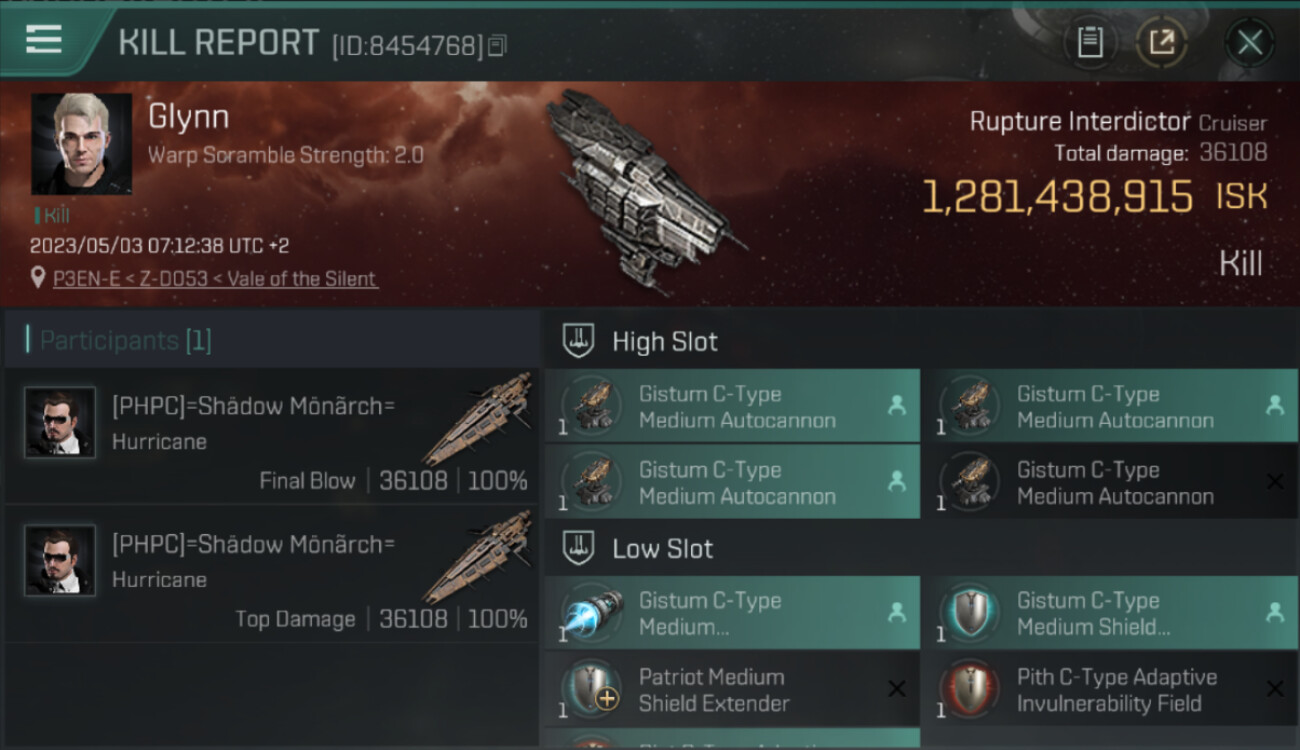Open the hamburger menu in the header
Viewport: 1300px width, 750px height.
pos(44,40)
